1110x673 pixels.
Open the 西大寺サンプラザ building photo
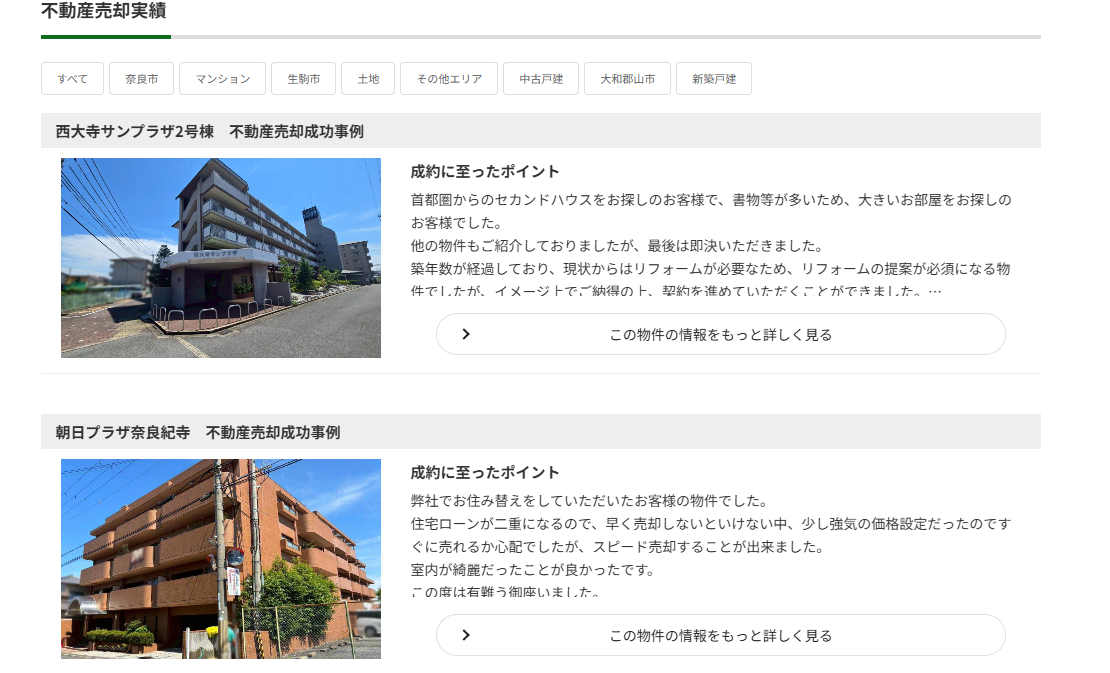coord(221,258)
